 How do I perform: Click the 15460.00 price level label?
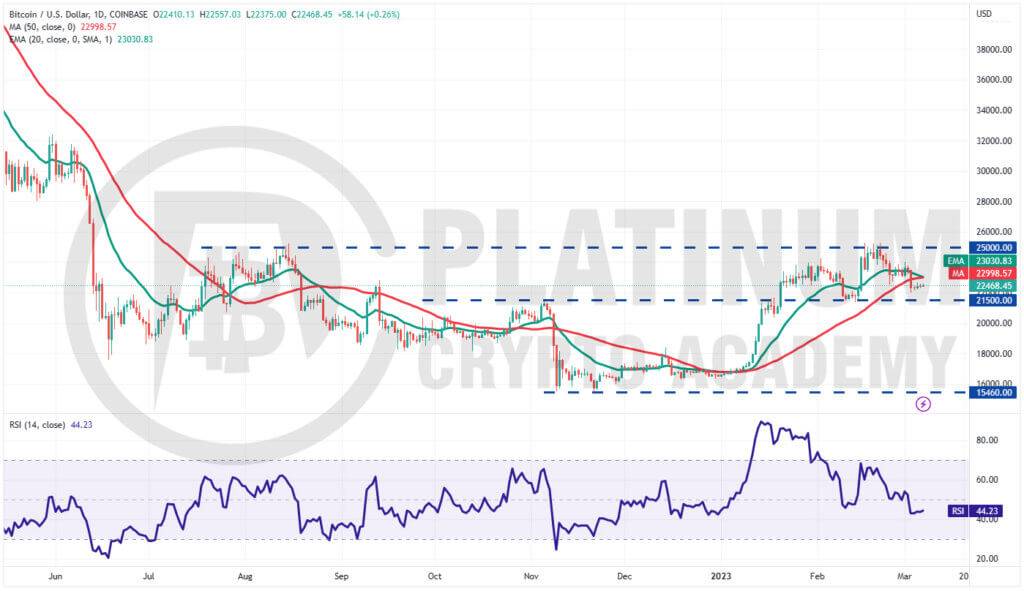tap(993, 392)
